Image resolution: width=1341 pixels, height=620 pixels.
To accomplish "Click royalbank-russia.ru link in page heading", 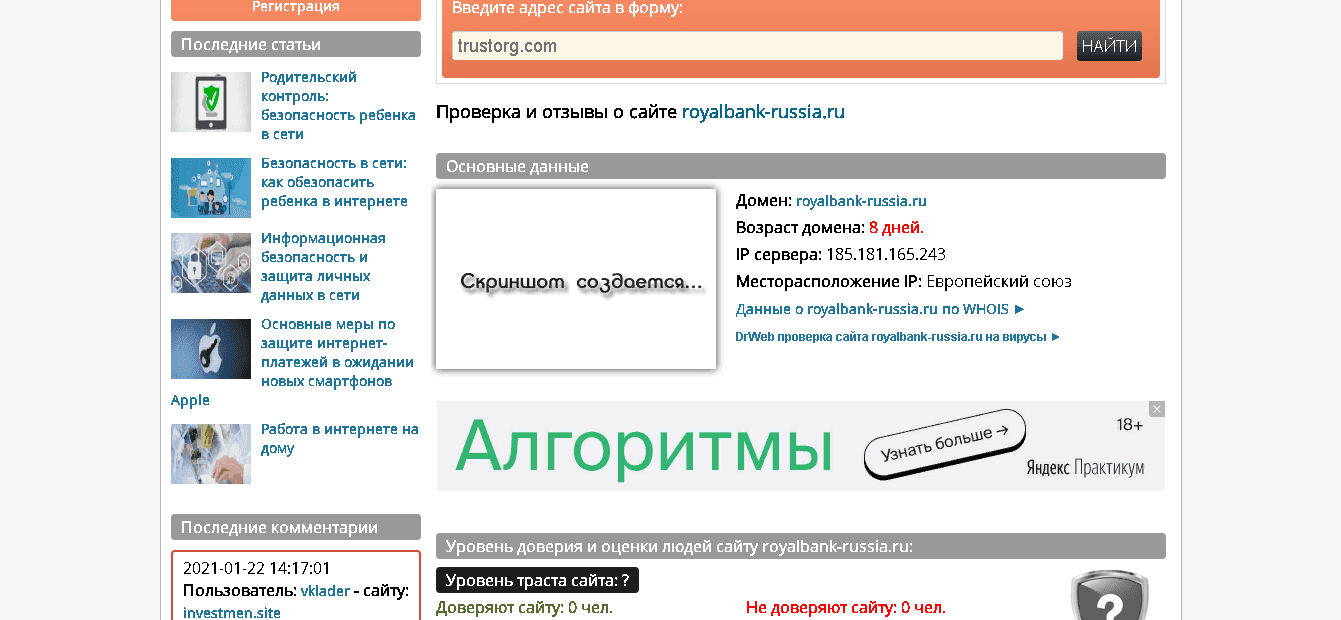I will 763,112.
